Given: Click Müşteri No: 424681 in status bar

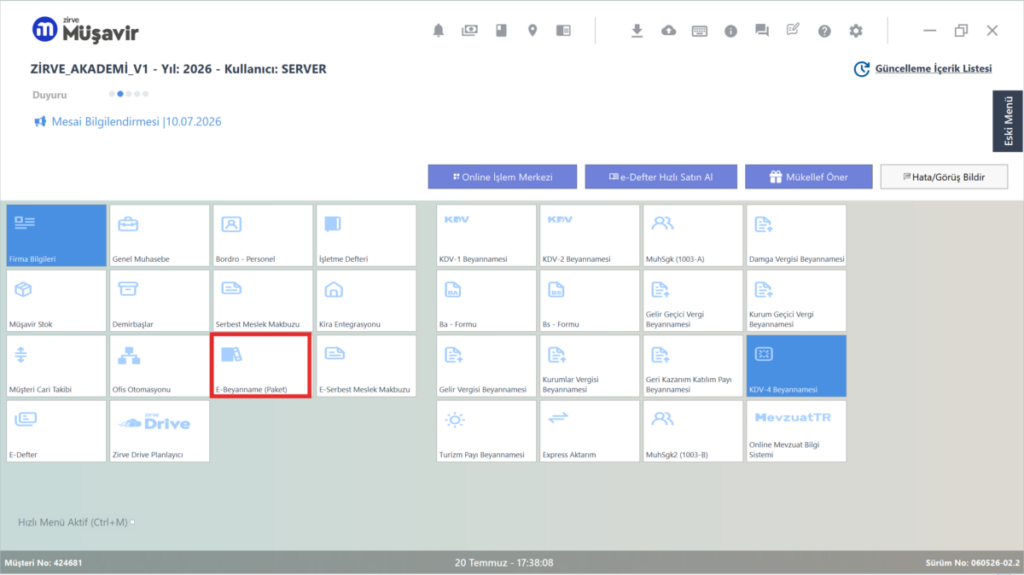Looking at the screenshot, I should coord(43,563).
